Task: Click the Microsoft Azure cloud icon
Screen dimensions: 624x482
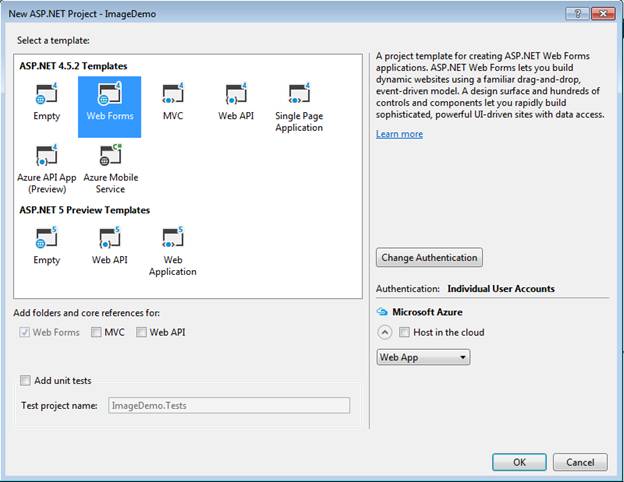Action: click(x=382, y=312)
